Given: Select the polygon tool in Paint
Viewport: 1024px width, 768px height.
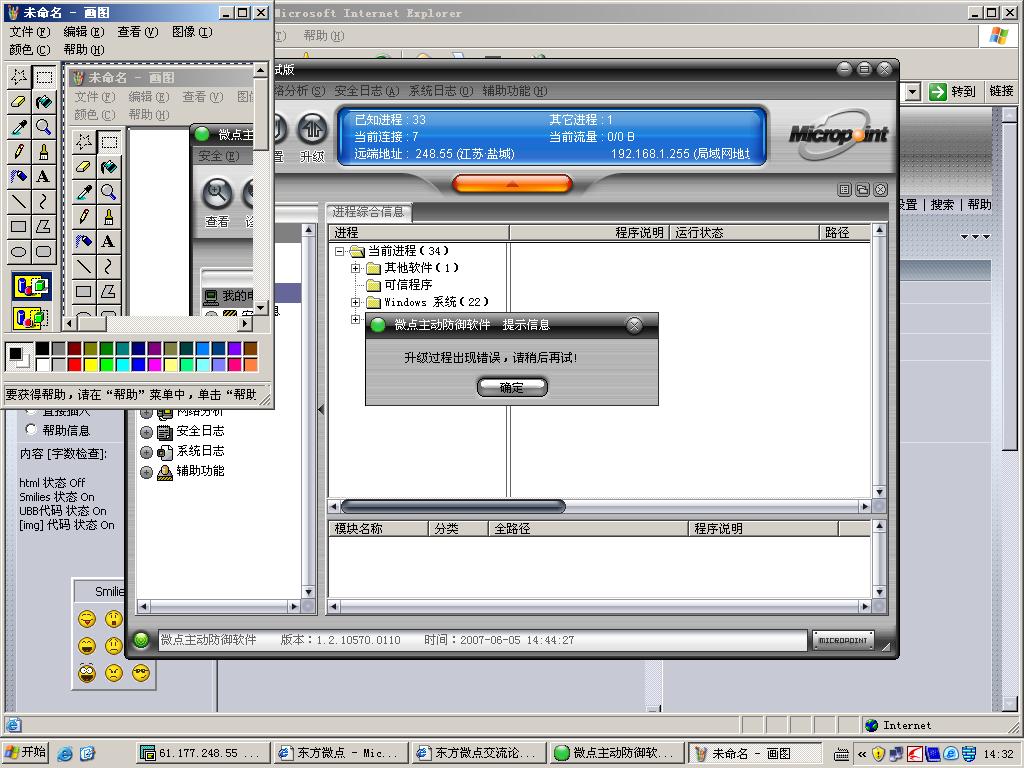Looking at the screenshot, I should tap(44, 226).
